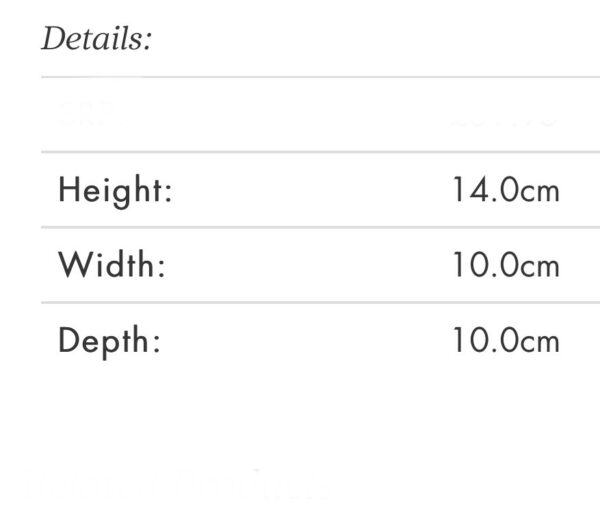Image resolution: width=600 pixels, height=512 pixels.
Task: Select the "Width:" label
Action: tap(112, 264)
